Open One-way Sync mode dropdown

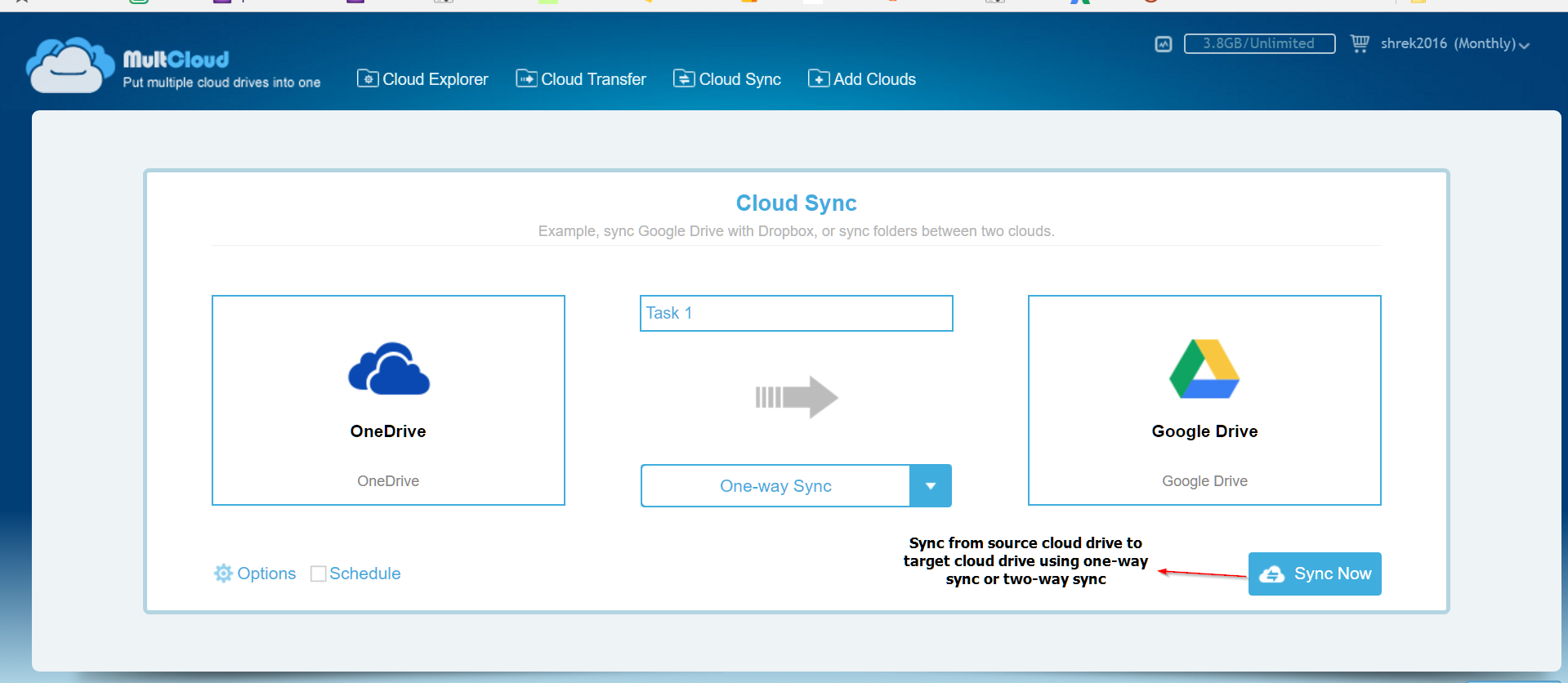tap(796, 486)
